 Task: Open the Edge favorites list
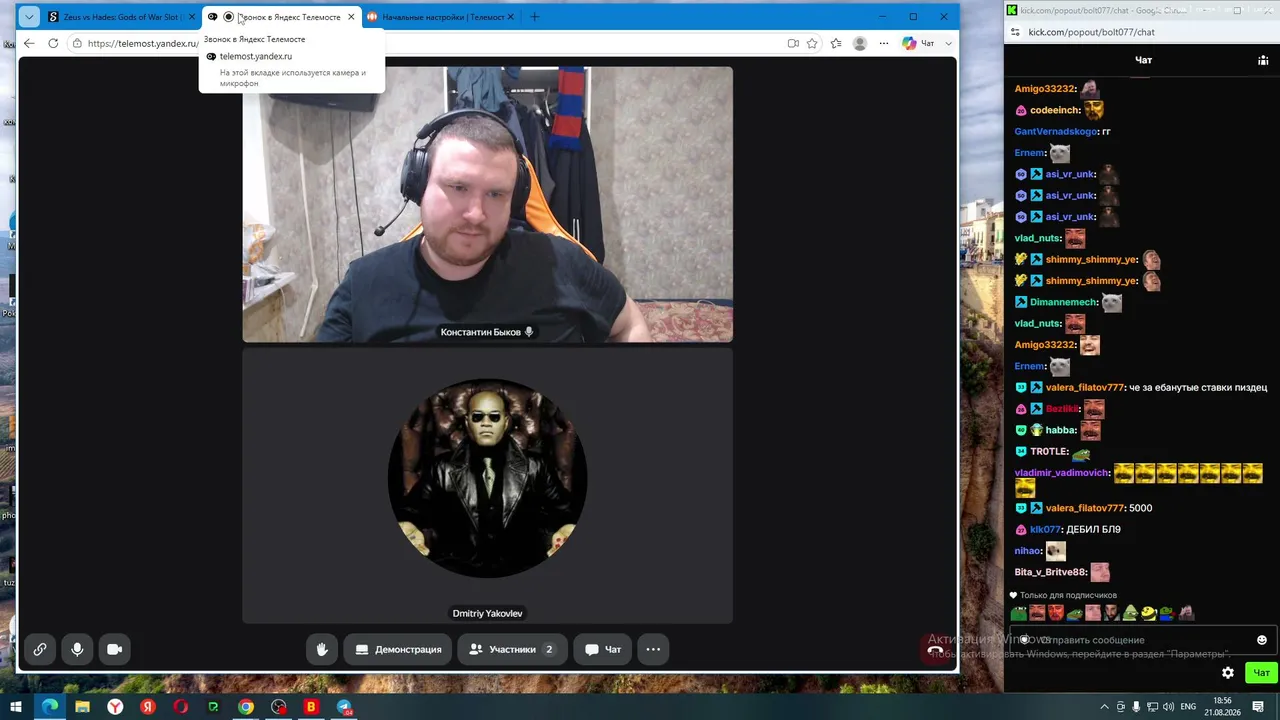(836, 43)
